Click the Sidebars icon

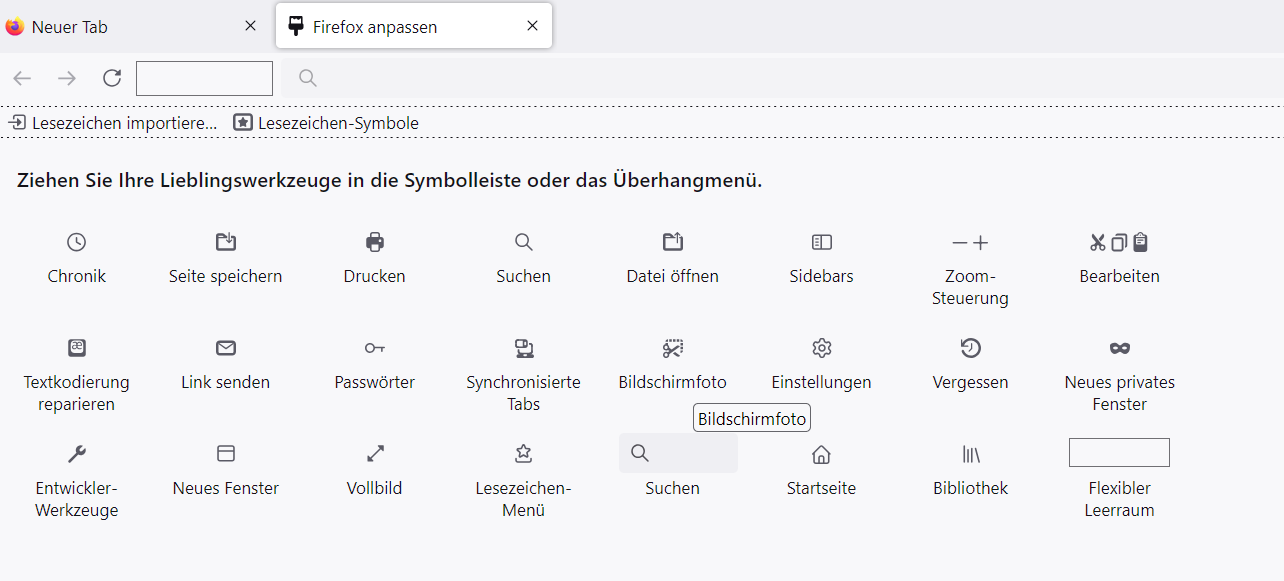pyautogui.click(x=822, y=242)
